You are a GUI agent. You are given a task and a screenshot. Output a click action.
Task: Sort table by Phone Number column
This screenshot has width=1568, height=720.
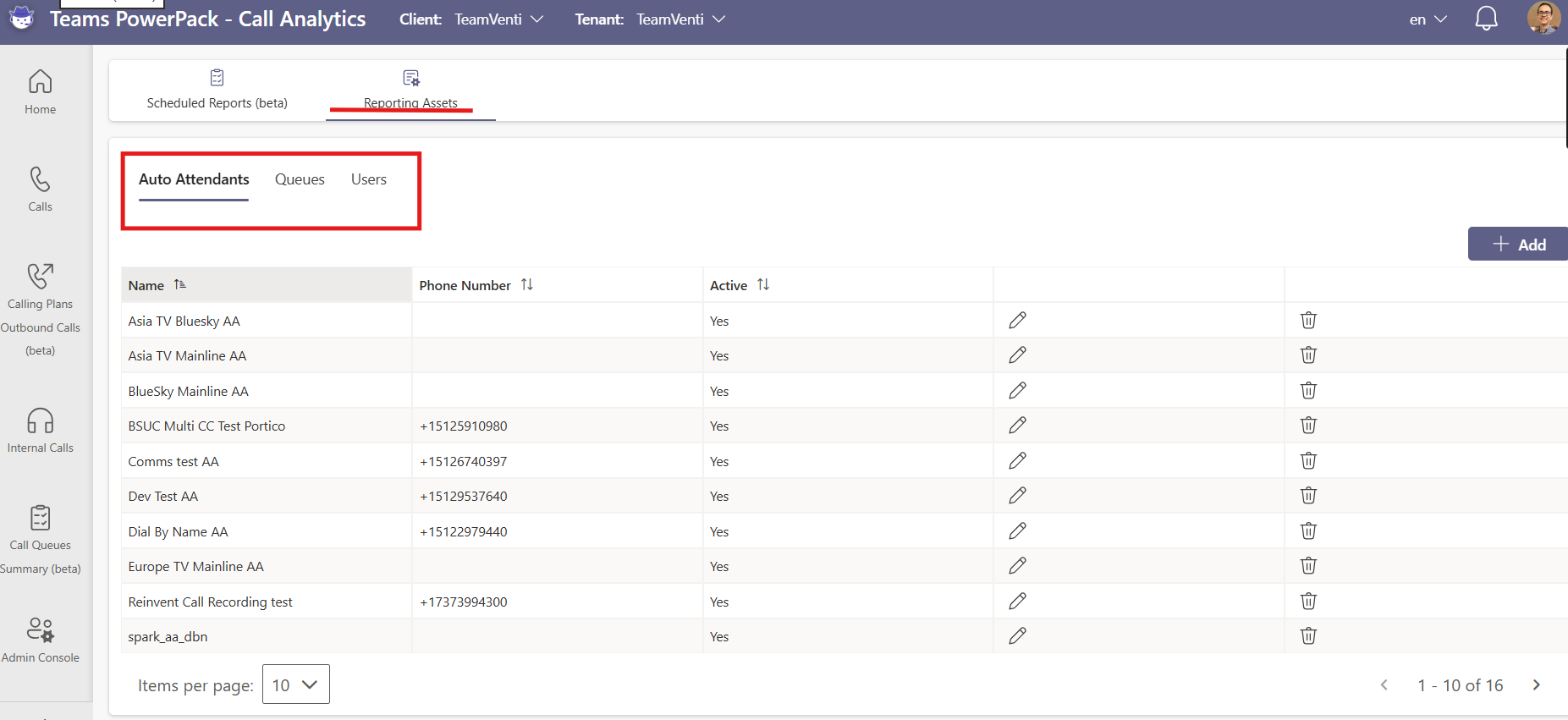[527, 285]
